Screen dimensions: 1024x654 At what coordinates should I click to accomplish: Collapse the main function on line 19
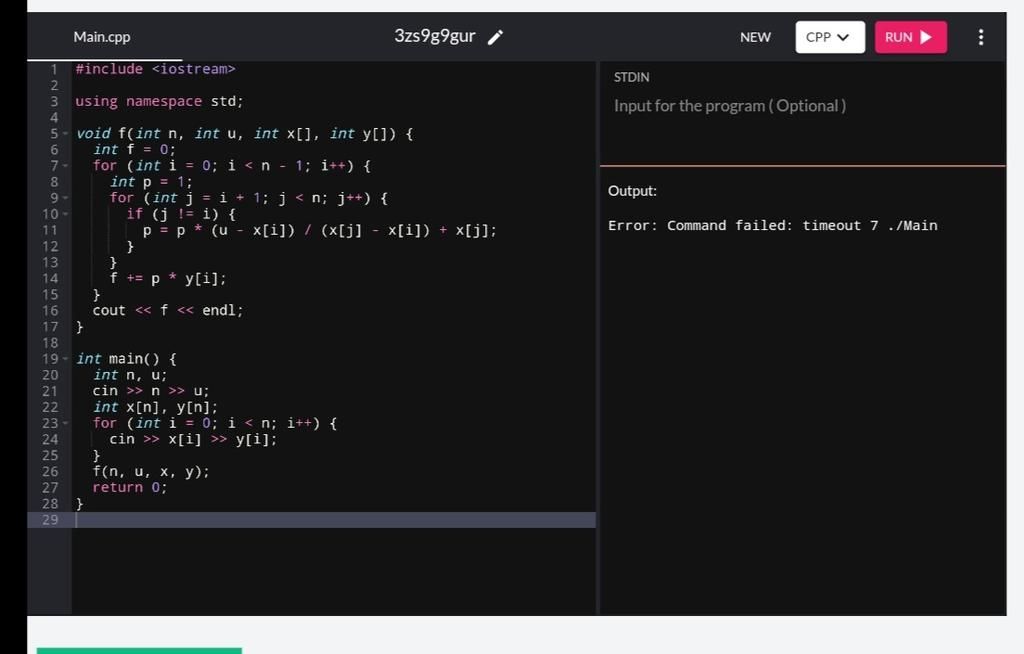coord(63,358)
